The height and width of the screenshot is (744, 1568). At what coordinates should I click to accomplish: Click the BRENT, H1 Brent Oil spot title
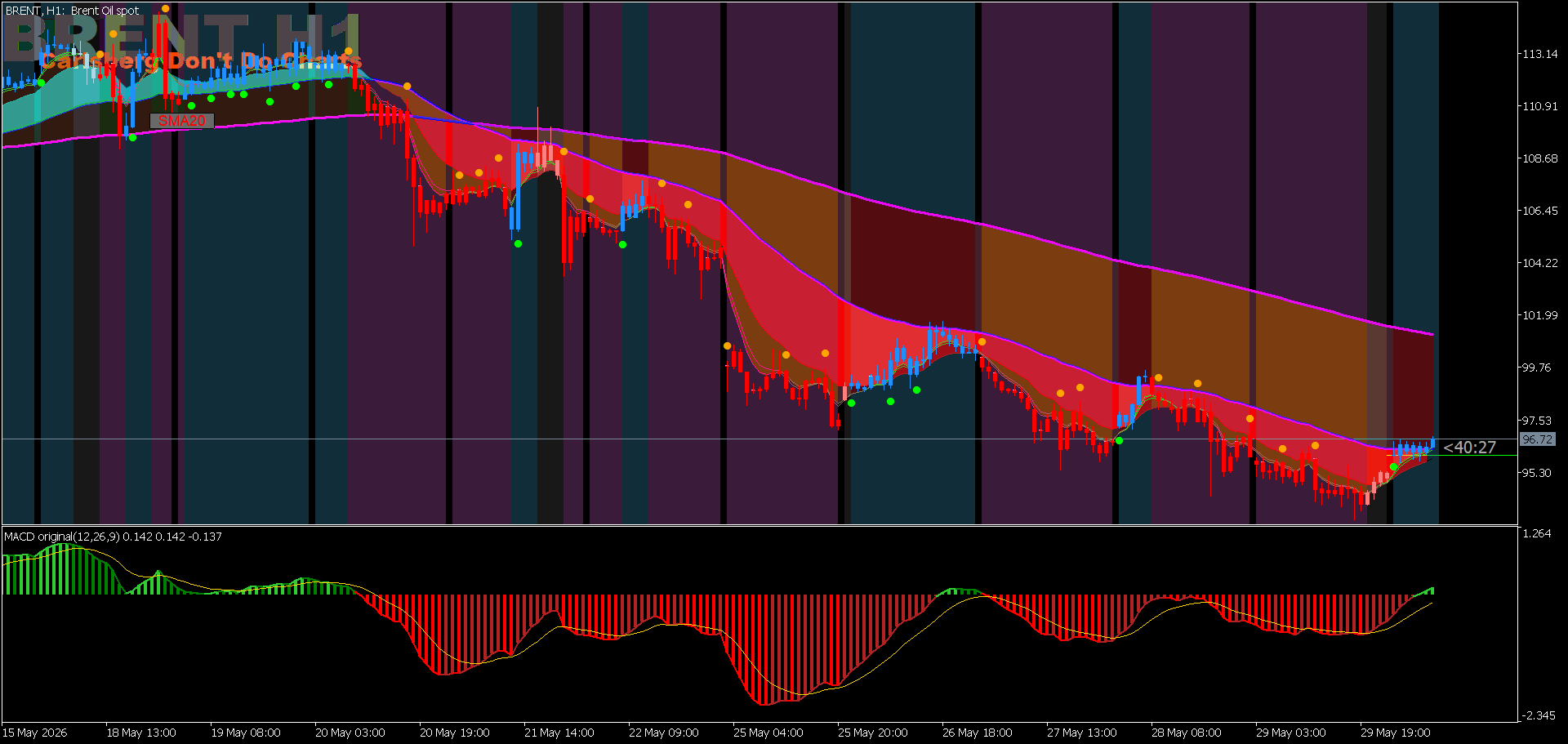pyautogui.click(x=72, y=11)
